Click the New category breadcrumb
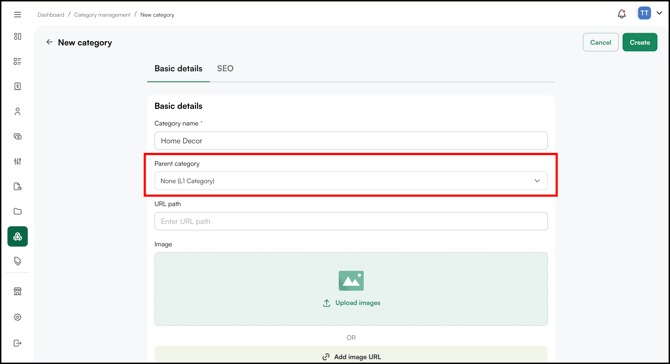The width and height of the screenshot is (670, 364). coord(157,15)
